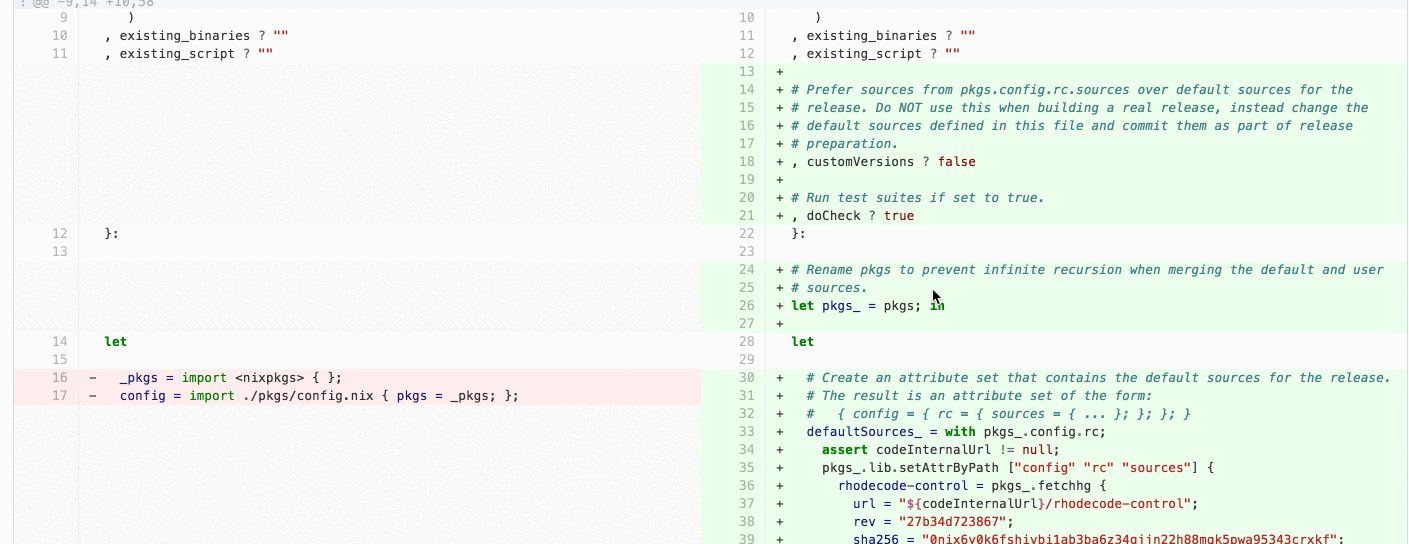Click the comment '# release. Do NOT use this when building'
The height and width of the screenshot is (544, 1409).
[x=1079, y=108]
